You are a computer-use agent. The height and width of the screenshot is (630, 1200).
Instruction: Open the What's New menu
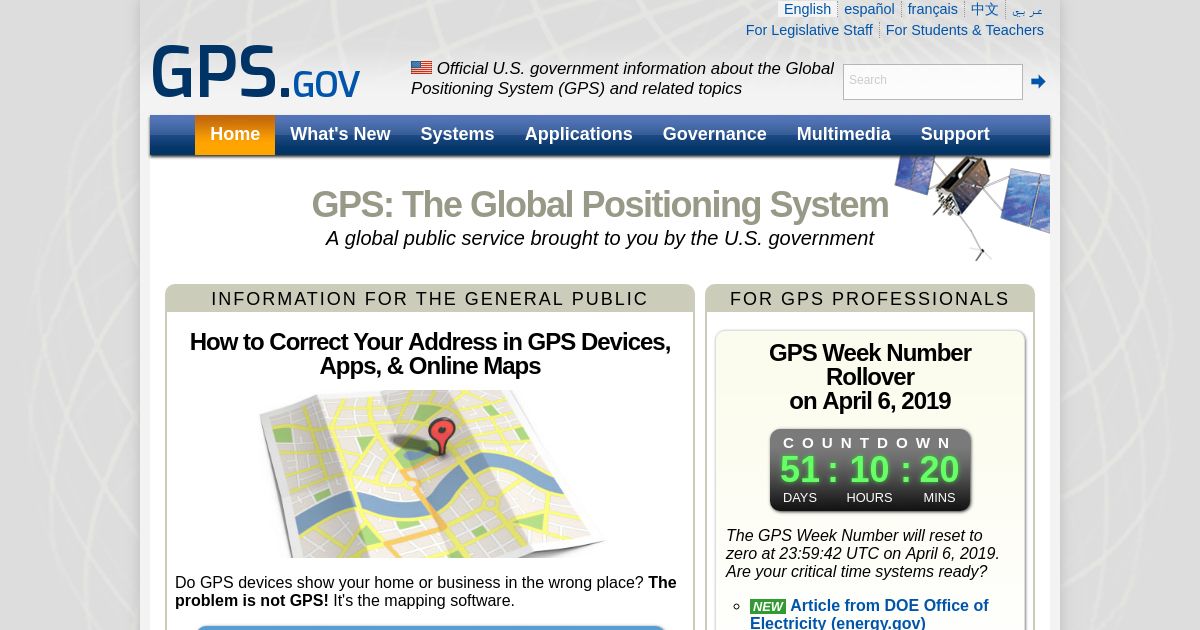[340, 134]
